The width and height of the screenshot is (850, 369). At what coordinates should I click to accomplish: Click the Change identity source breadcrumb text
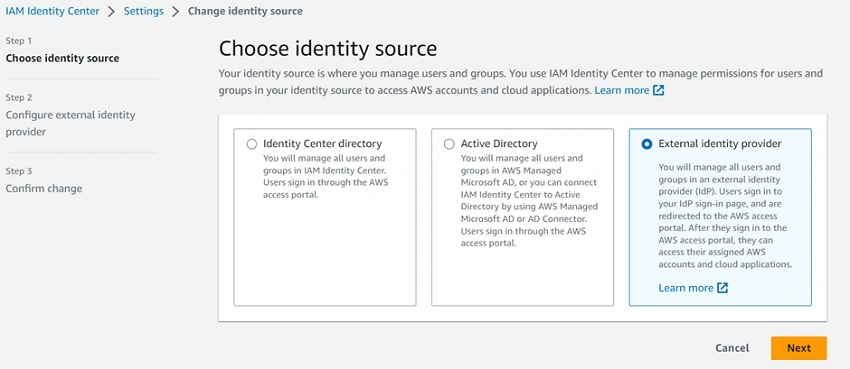pos(245,11)
